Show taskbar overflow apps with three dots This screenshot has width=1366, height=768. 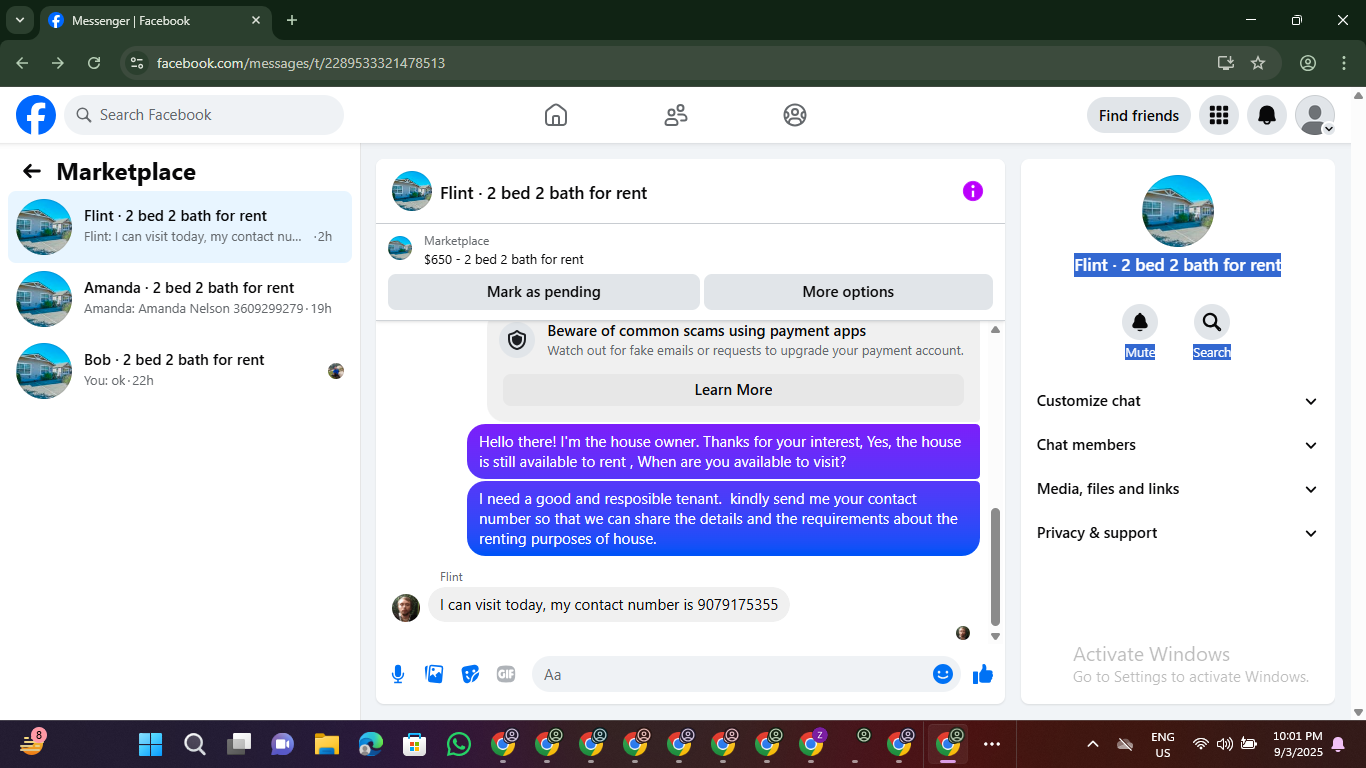992,744
